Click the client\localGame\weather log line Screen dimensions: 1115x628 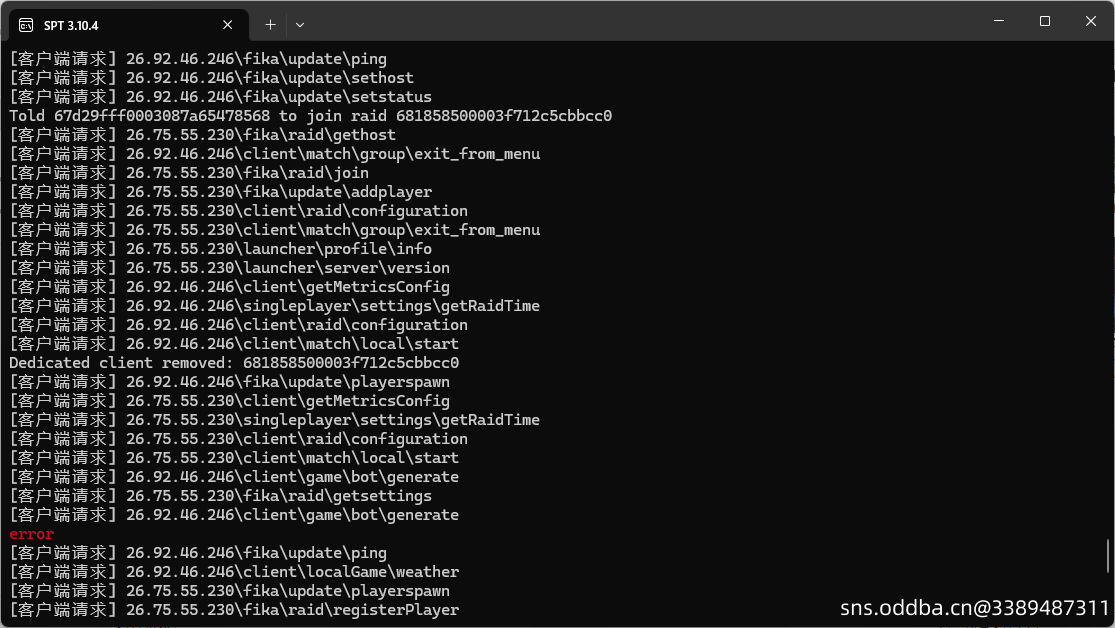click(234, 572)
